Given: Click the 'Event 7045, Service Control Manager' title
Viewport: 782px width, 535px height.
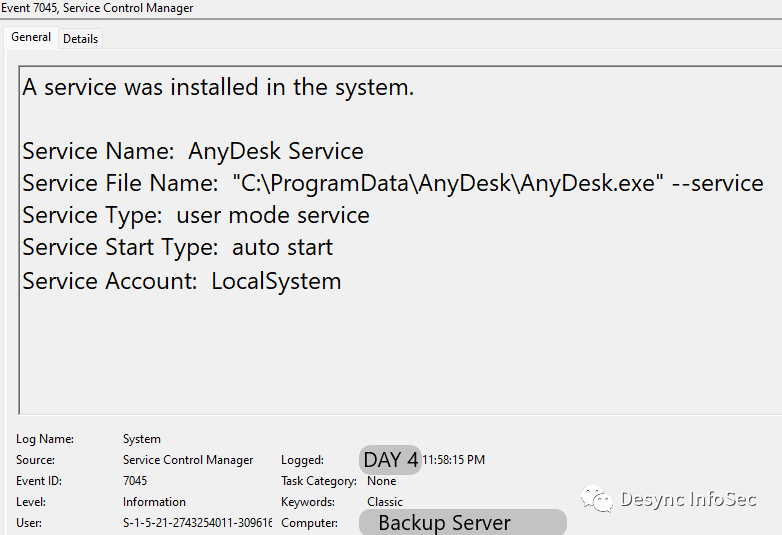Looking at the screenshot, I should [x=97, y=8].
